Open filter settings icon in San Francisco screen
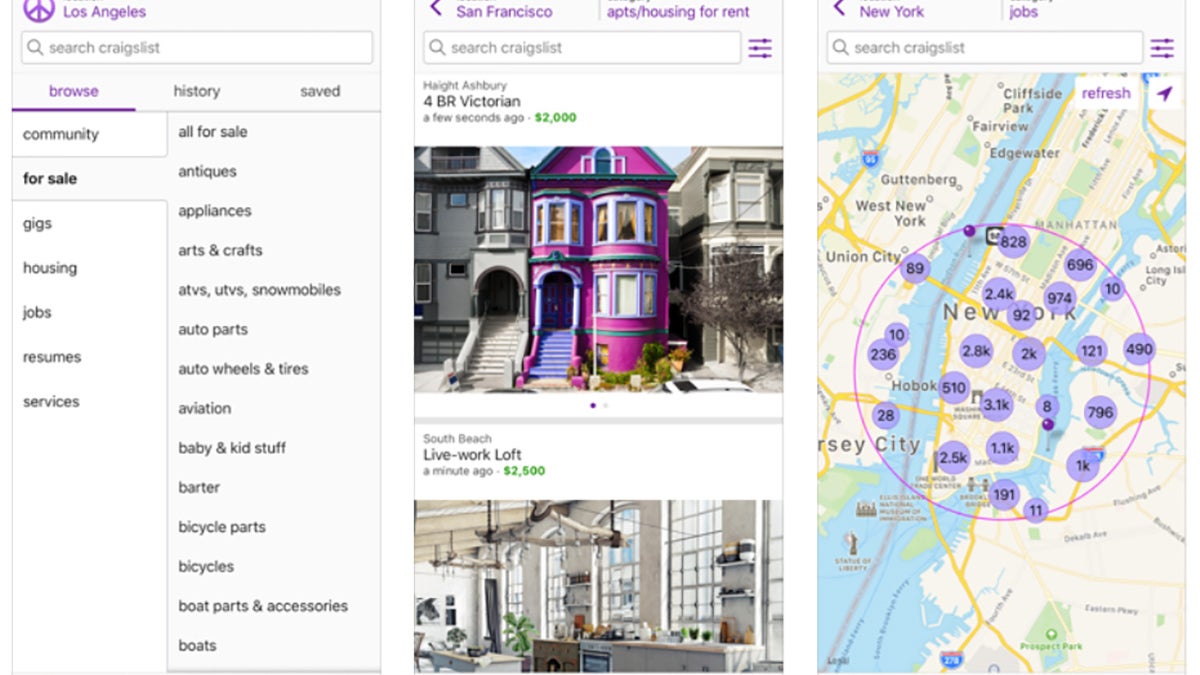The image size is (1200, 675). [760, 48]
